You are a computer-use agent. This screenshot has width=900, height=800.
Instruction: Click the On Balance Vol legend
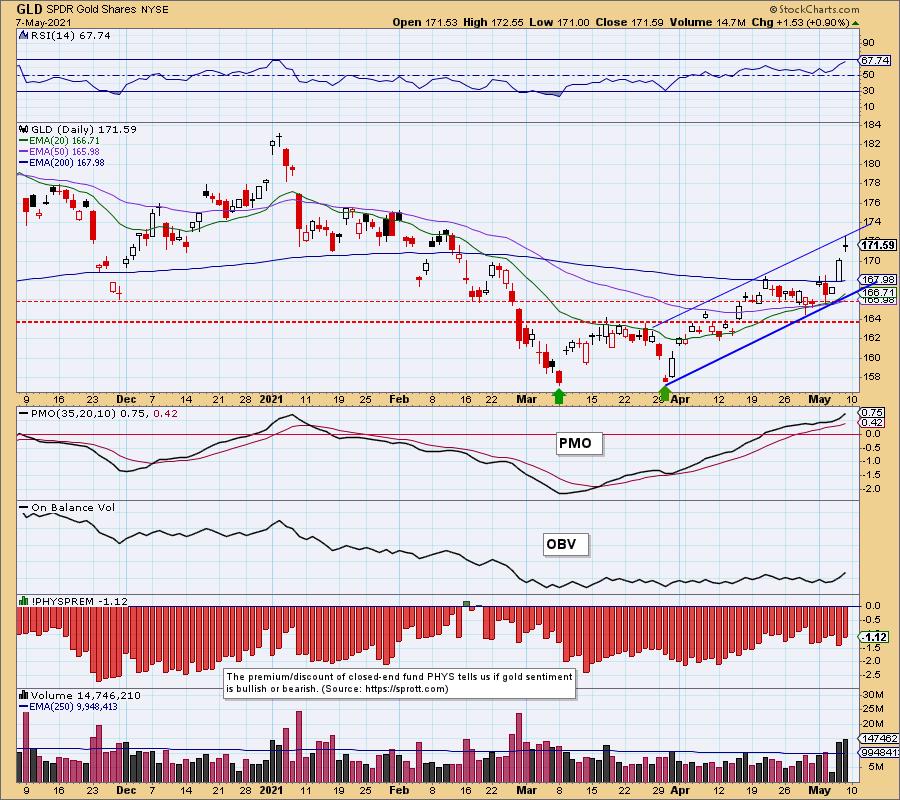coord(67,508)
